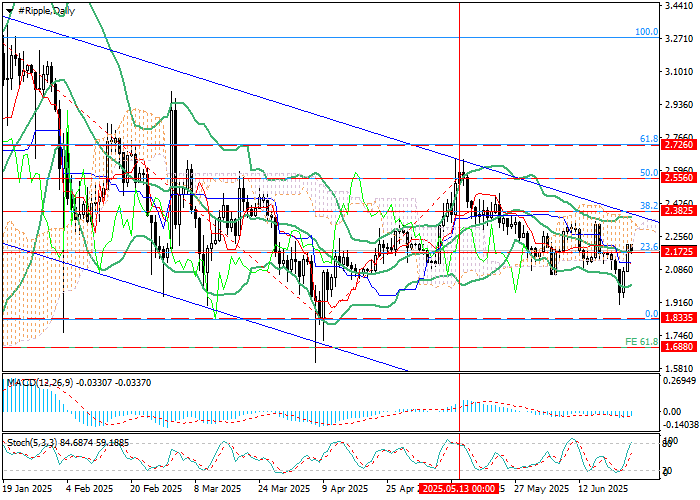The height and width of the screenshot is (500, 700).
Task: Select the 1.8335 support price label
Action: [679, 319]
